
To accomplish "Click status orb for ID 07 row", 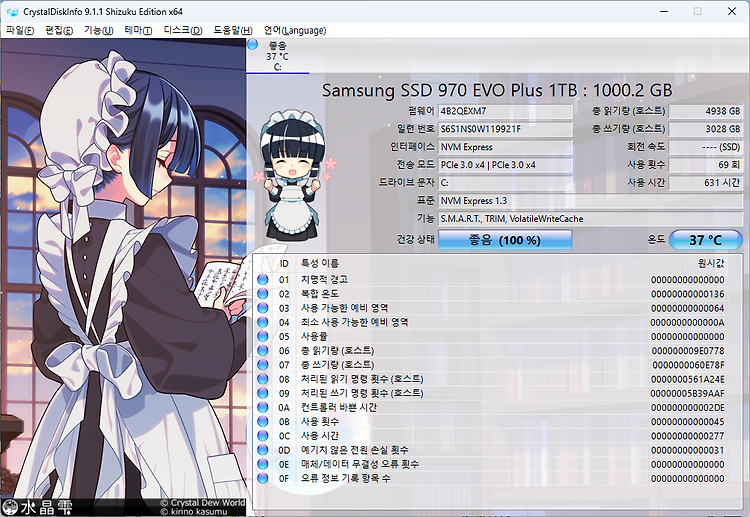I will [x=263, y=364].
